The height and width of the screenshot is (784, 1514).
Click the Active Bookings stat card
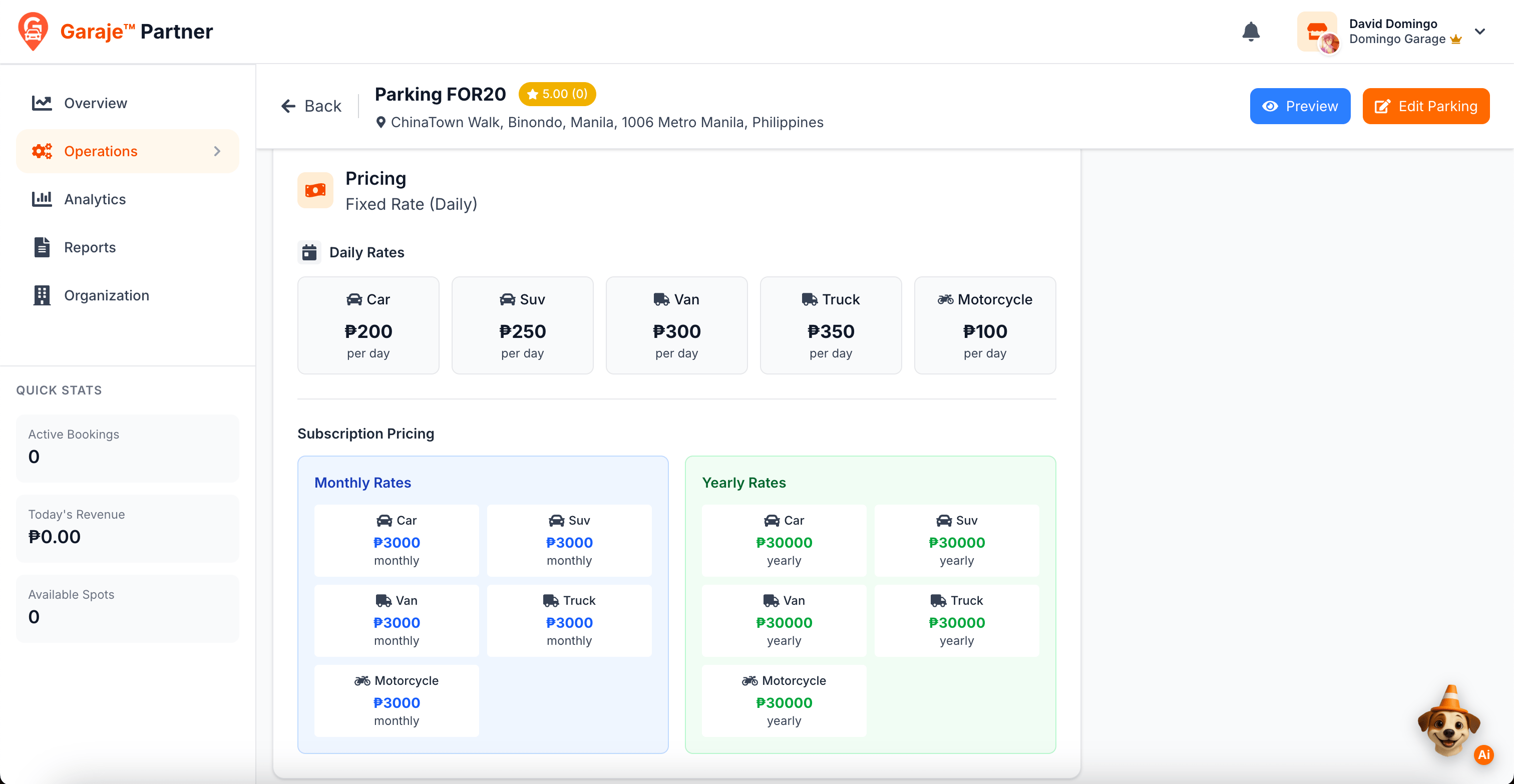pyautogui.click(x=128, y=448)
